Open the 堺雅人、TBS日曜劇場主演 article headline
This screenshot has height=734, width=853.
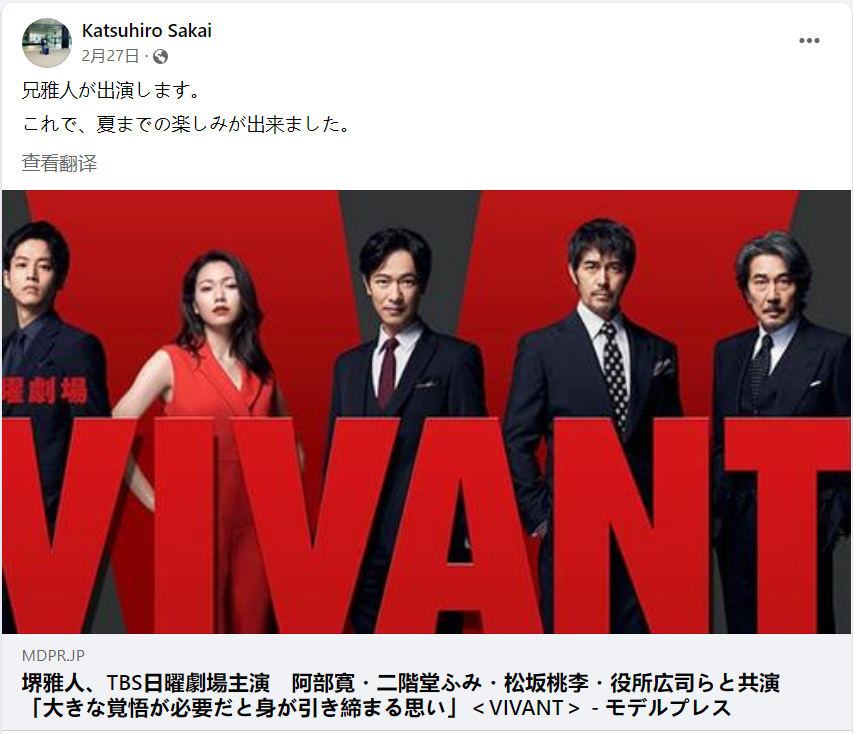click(x=400, y=695)
